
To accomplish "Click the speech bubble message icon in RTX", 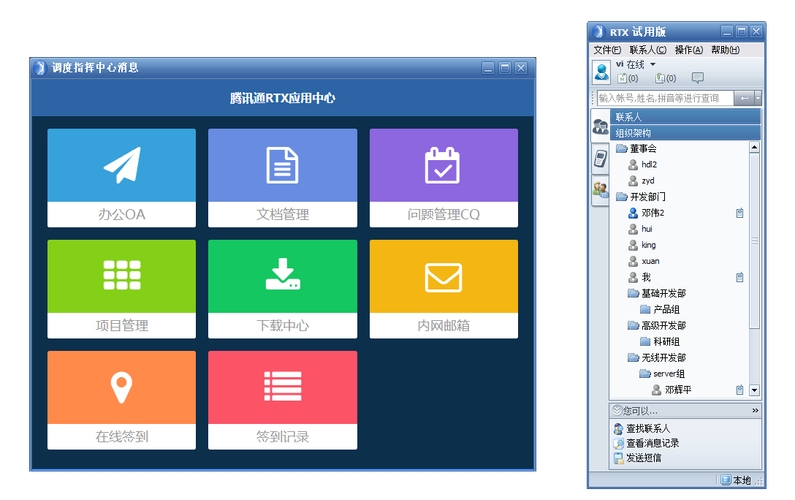I will [698, 78].
